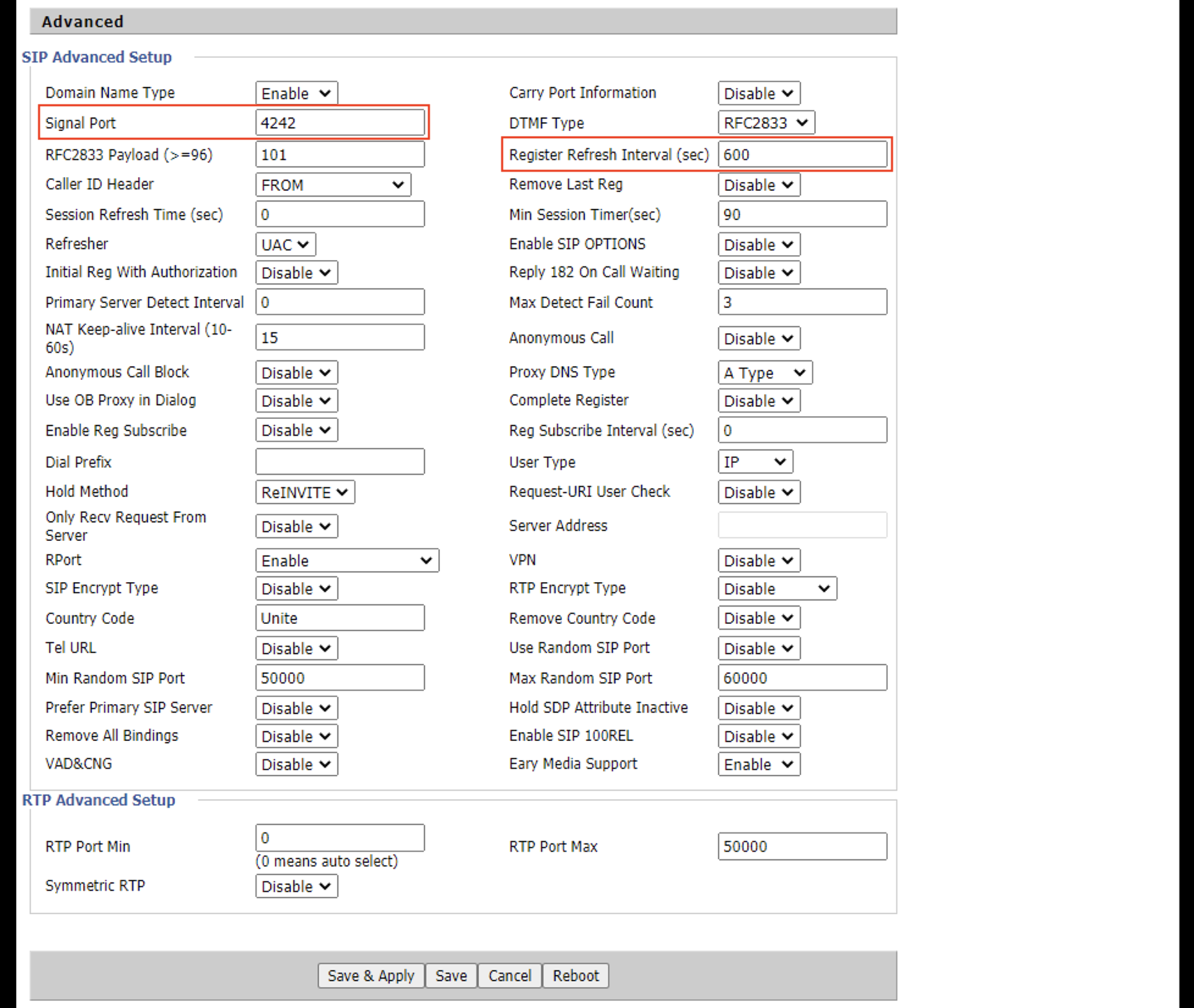1194x1008 pixels.
Task: Click the Server Address field
Action: 803,525
